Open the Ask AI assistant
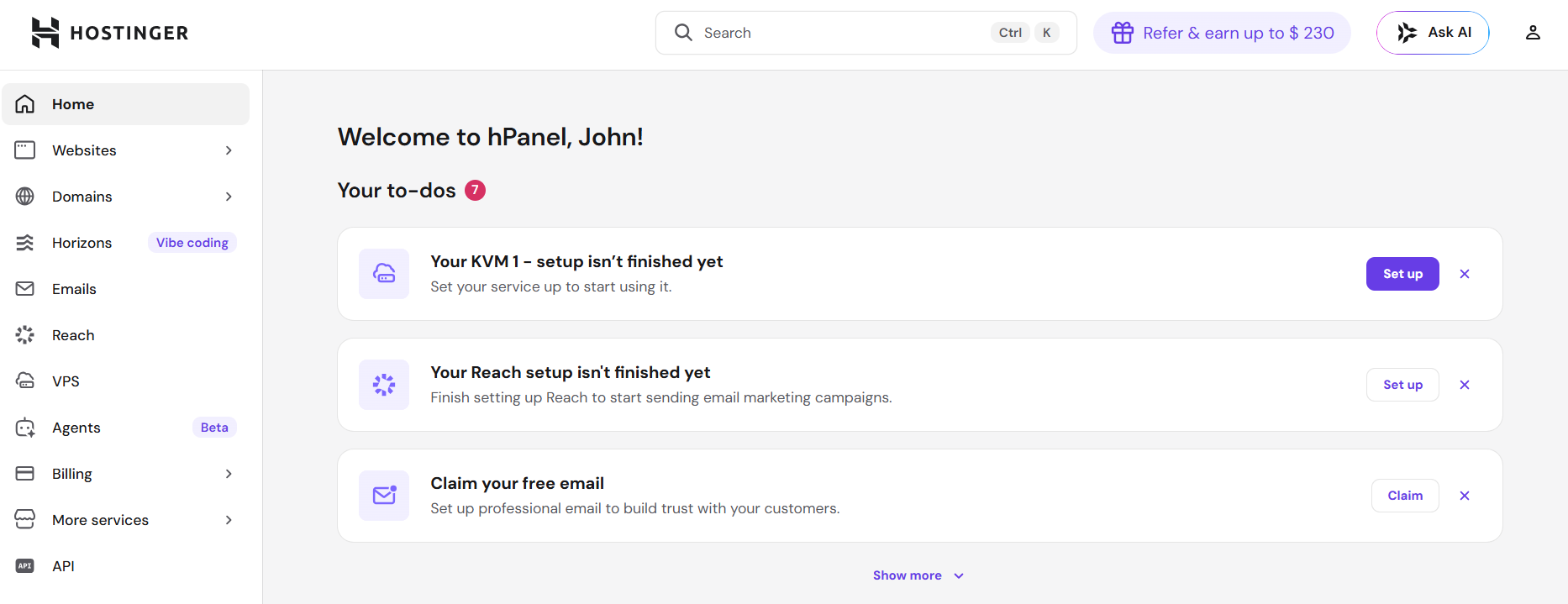The image size is (1568, 604). 1433,33
